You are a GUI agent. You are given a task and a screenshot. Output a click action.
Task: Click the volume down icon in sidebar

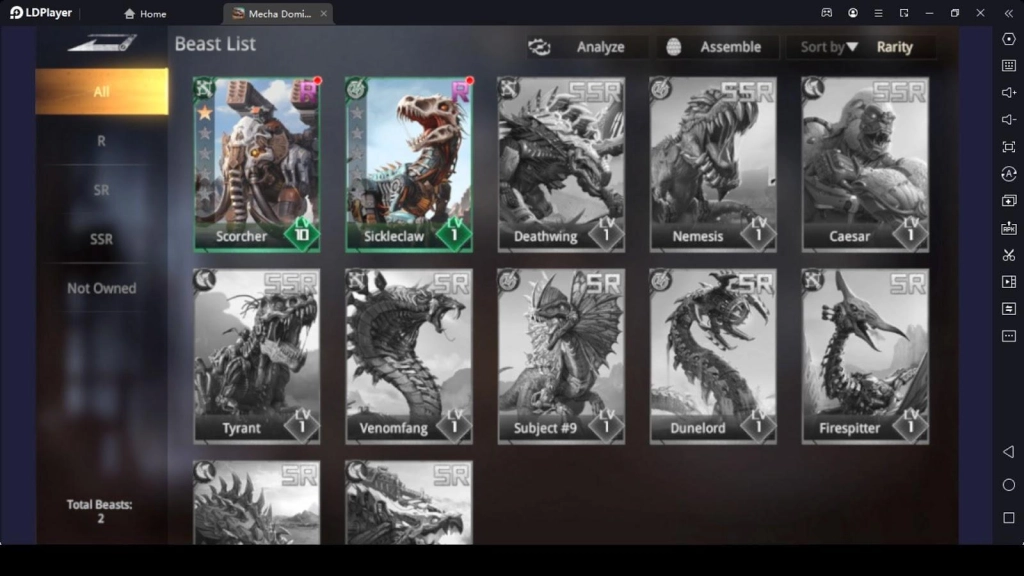point(1009,120)
